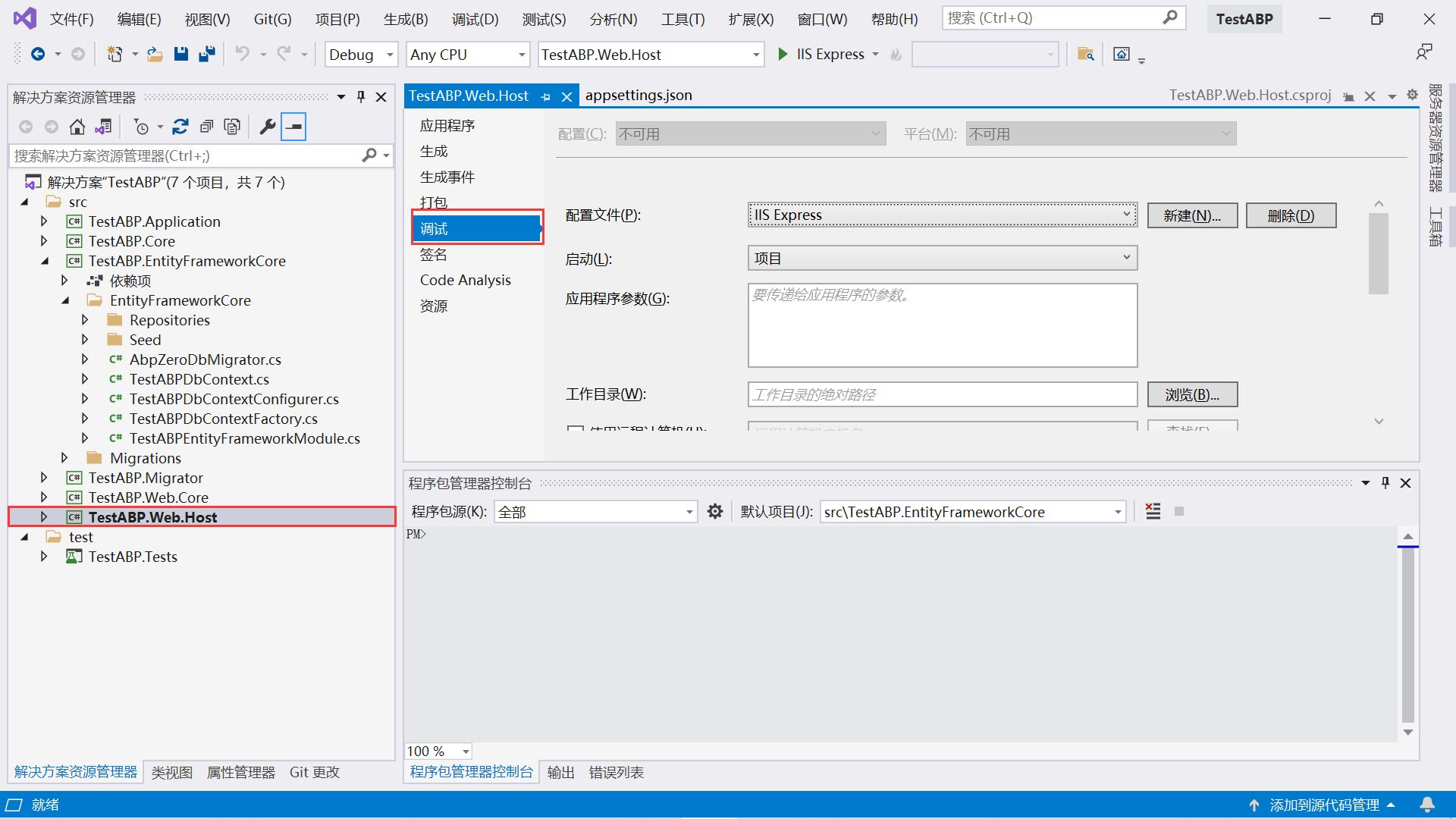Expand the Repositories folder
This screenshot has height=819, width=1456.
click(x=85, y=320)
